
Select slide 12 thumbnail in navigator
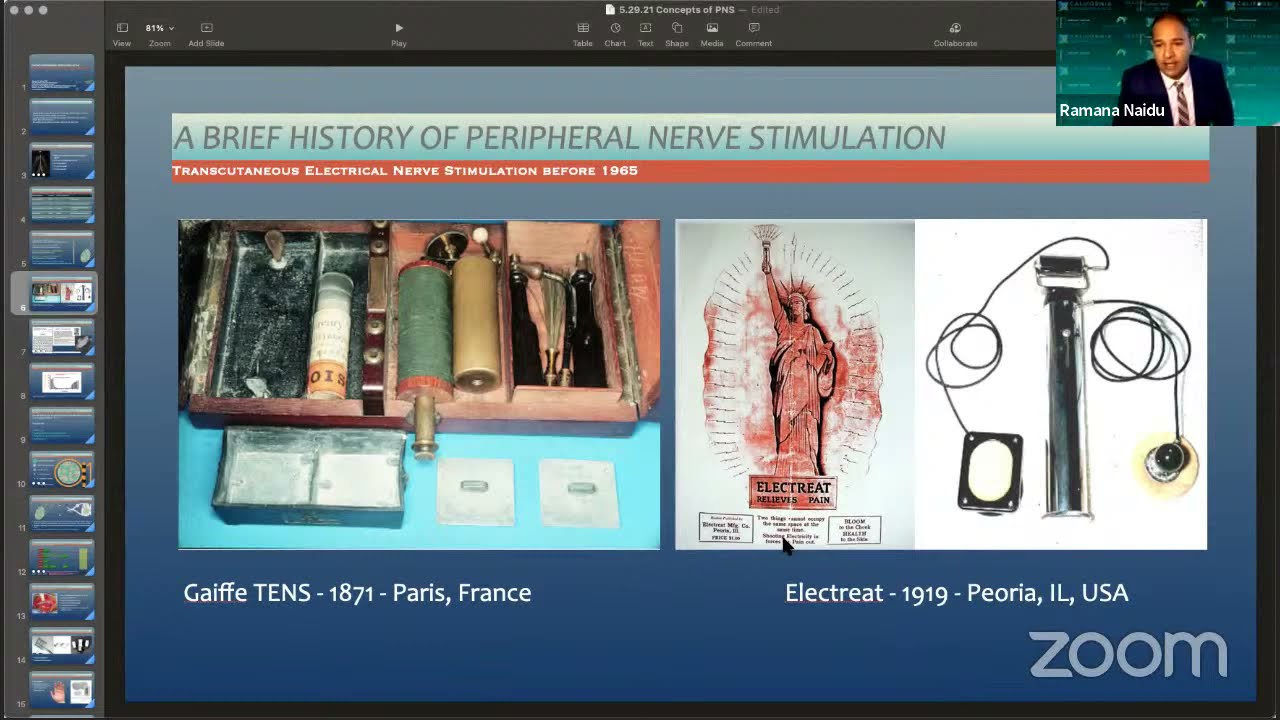click(x=62, y=558)
